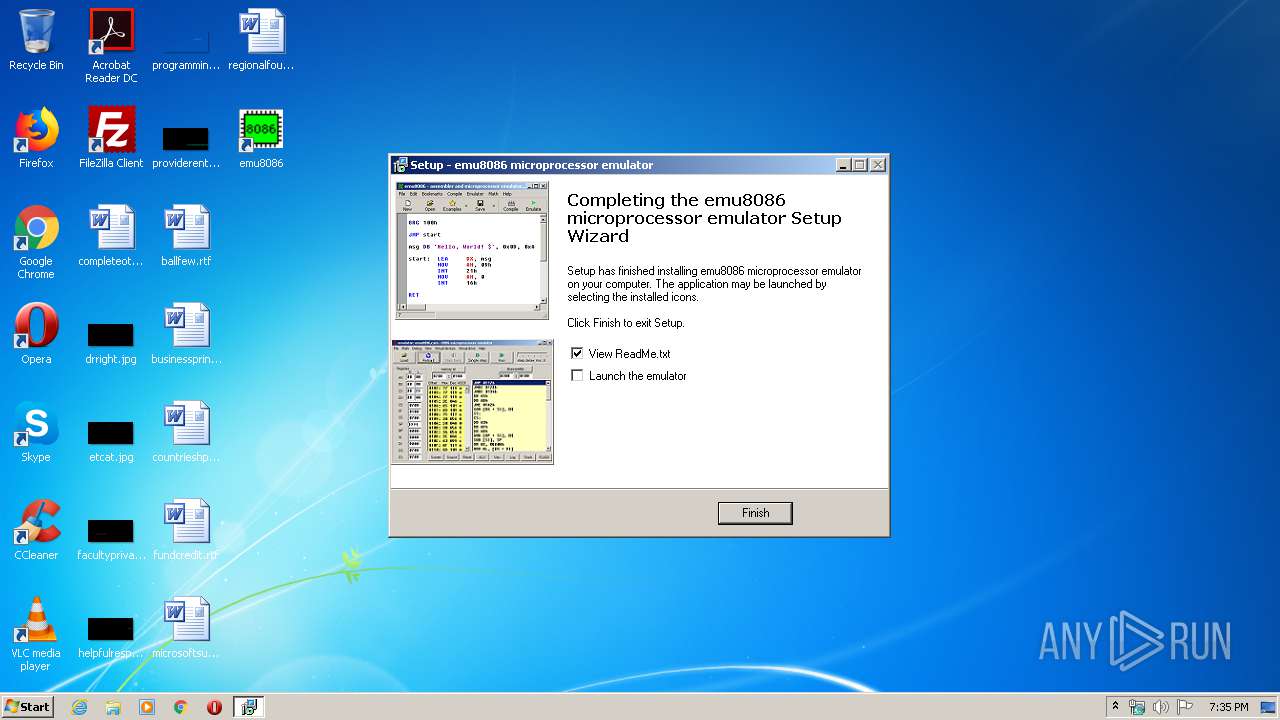
Task: Select the programmin... desktop file
Action: (186, 40)
